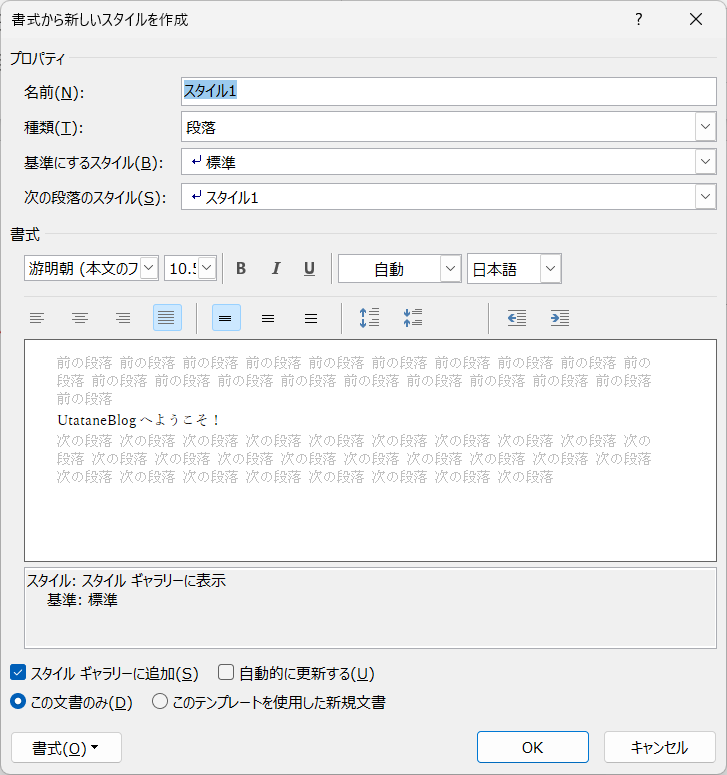Confirm with OK button
Screen dimensions: 727x775
point(533,747)
